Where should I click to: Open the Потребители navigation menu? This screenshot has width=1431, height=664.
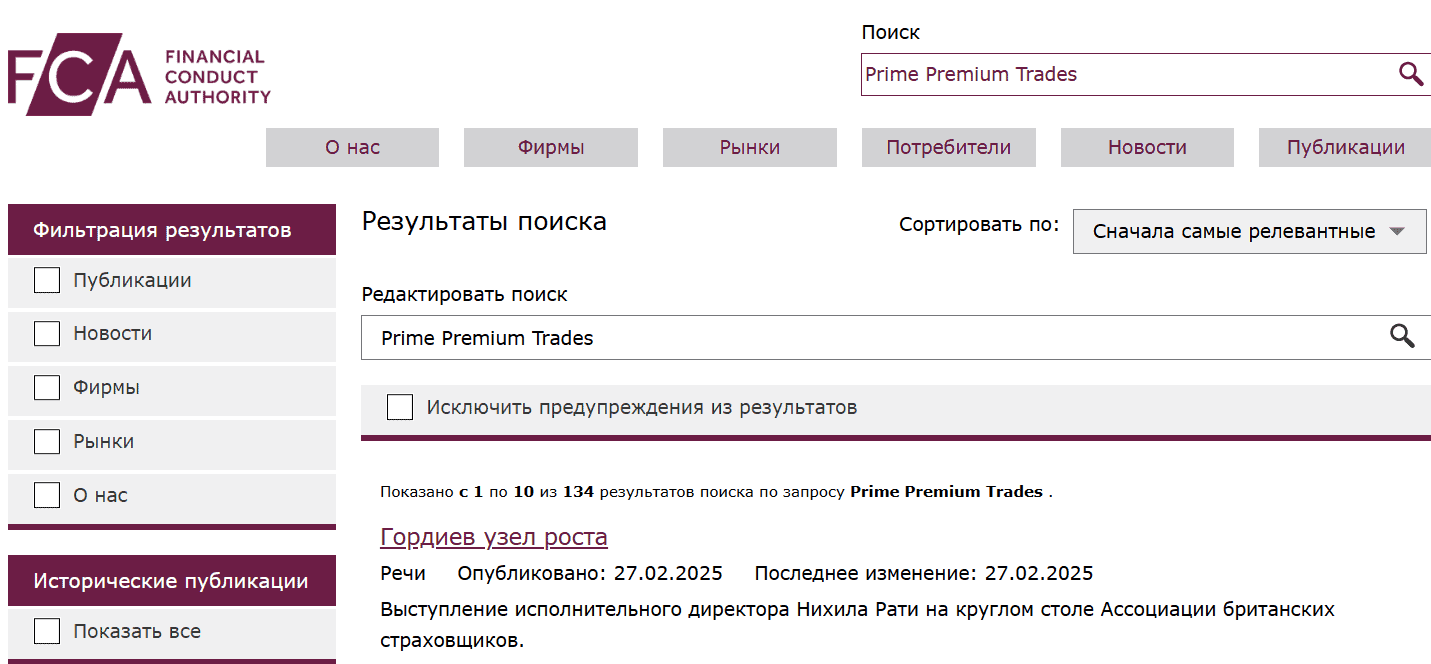coord(948,147)
